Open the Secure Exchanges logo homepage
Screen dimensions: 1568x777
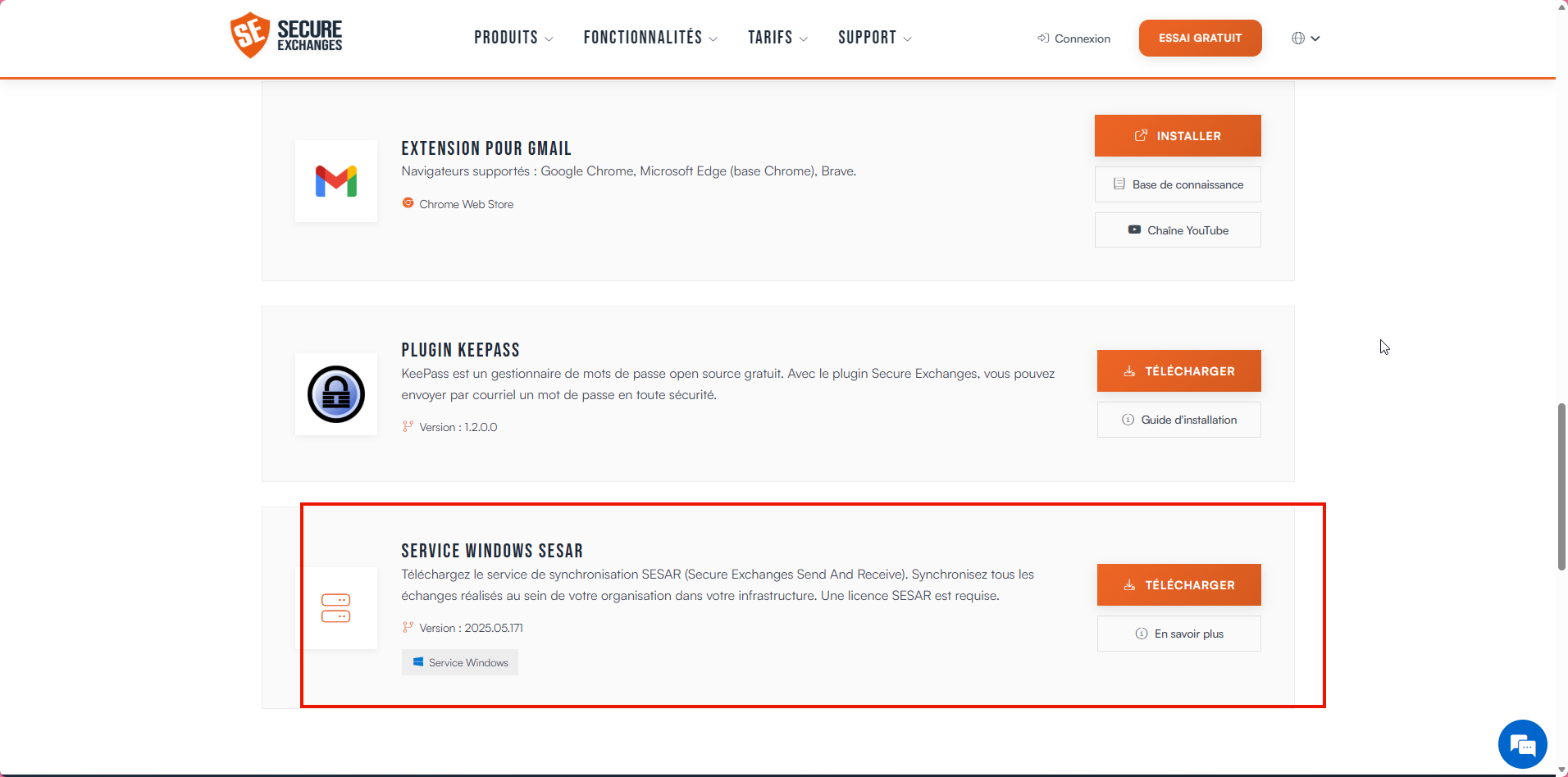tap(286, 36)
